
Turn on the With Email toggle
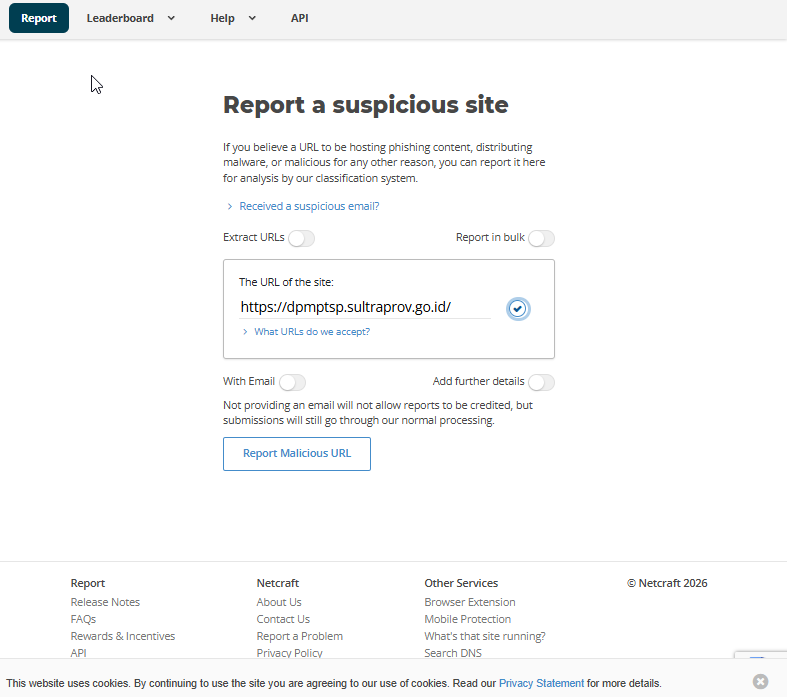tap(292, 382)
